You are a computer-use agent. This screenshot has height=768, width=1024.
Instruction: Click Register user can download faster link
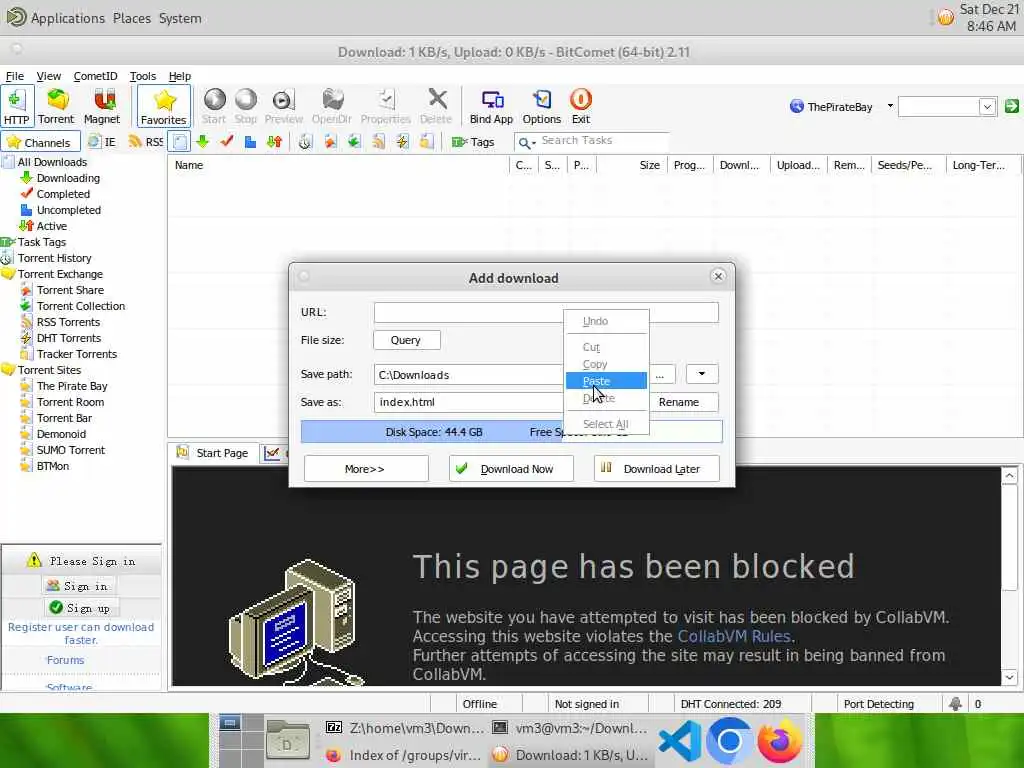point(81,633)
